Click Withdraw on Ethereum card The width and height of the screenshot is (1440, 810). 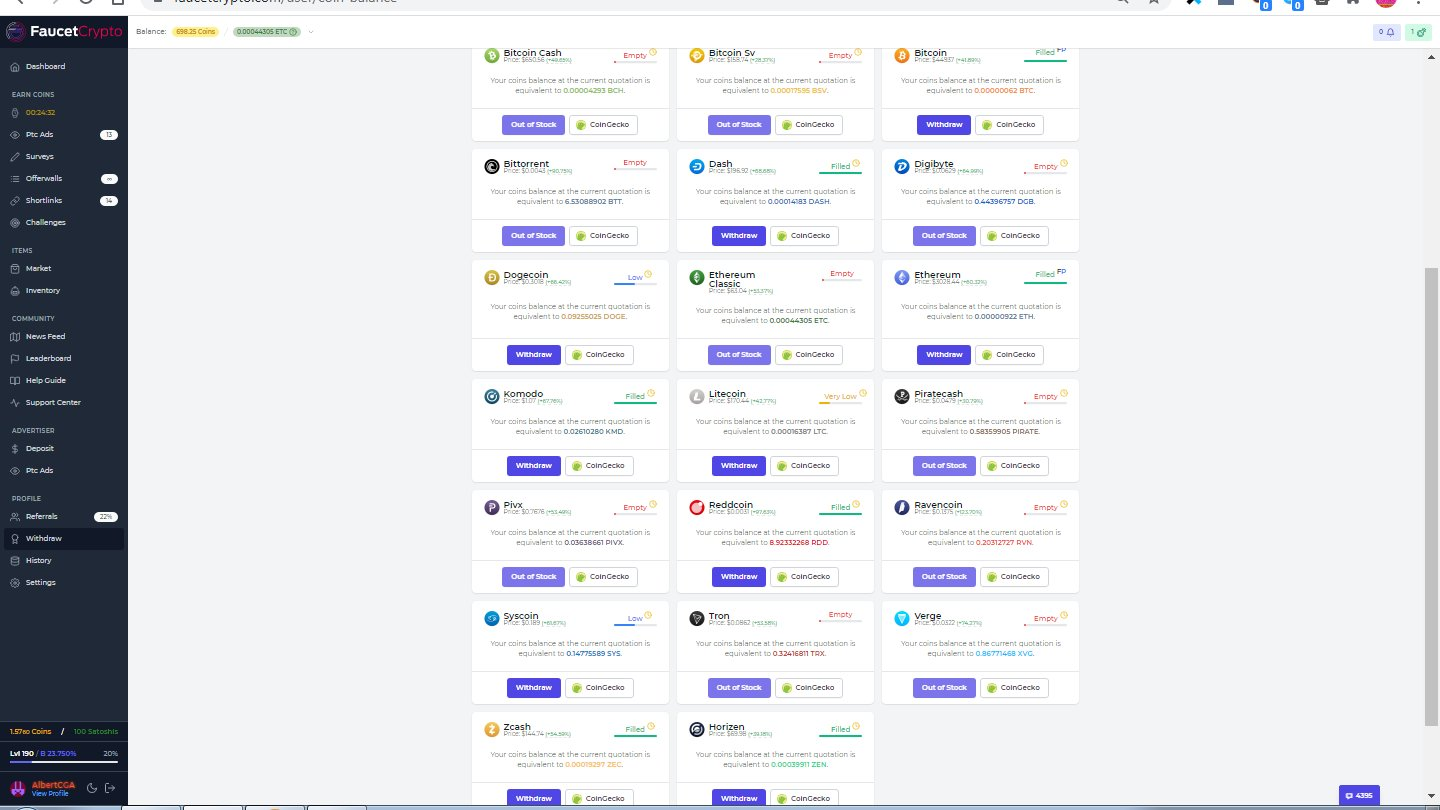[943, 355]
